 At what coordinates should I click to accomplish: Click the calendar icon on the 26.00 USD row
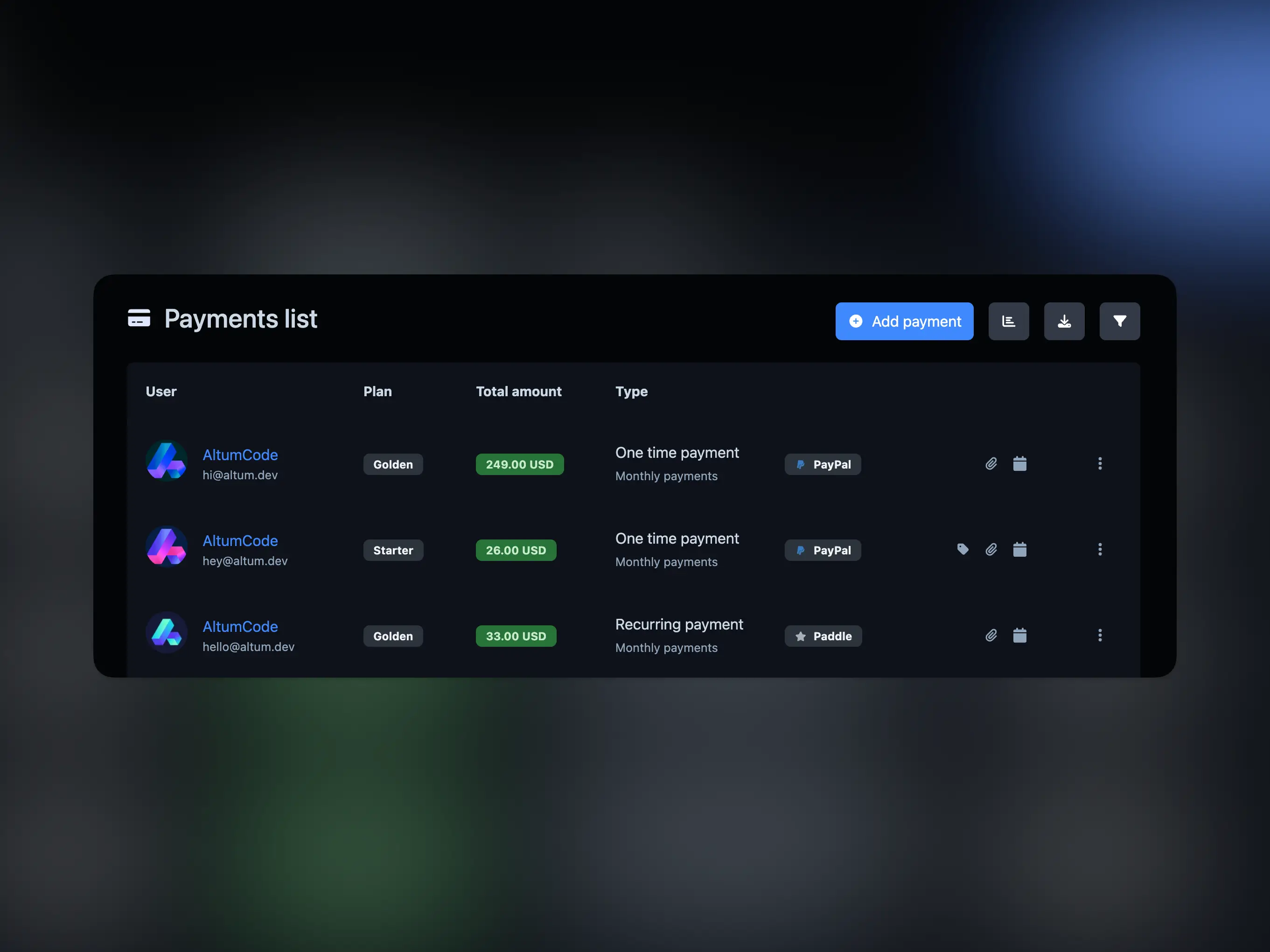coord(1019,549)
